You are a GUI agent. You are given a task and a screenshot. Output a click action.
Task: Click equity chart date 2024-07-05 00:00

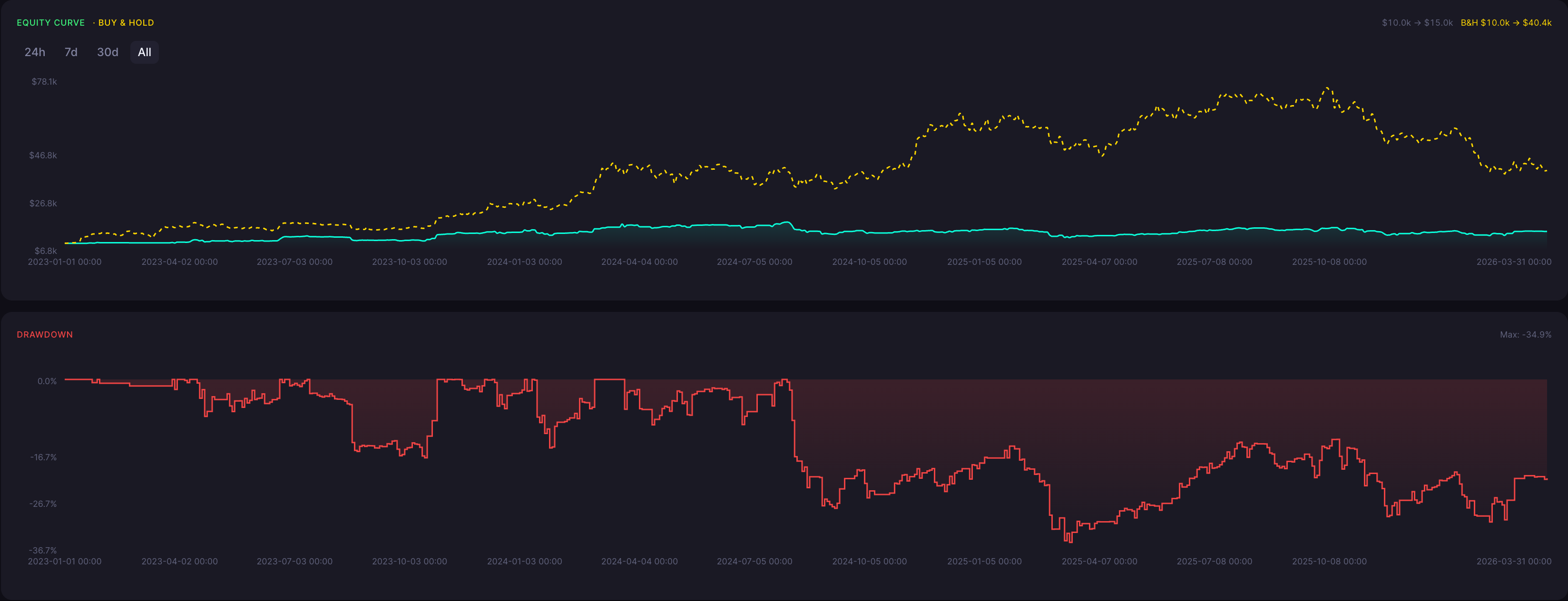(x=755, y=262)
